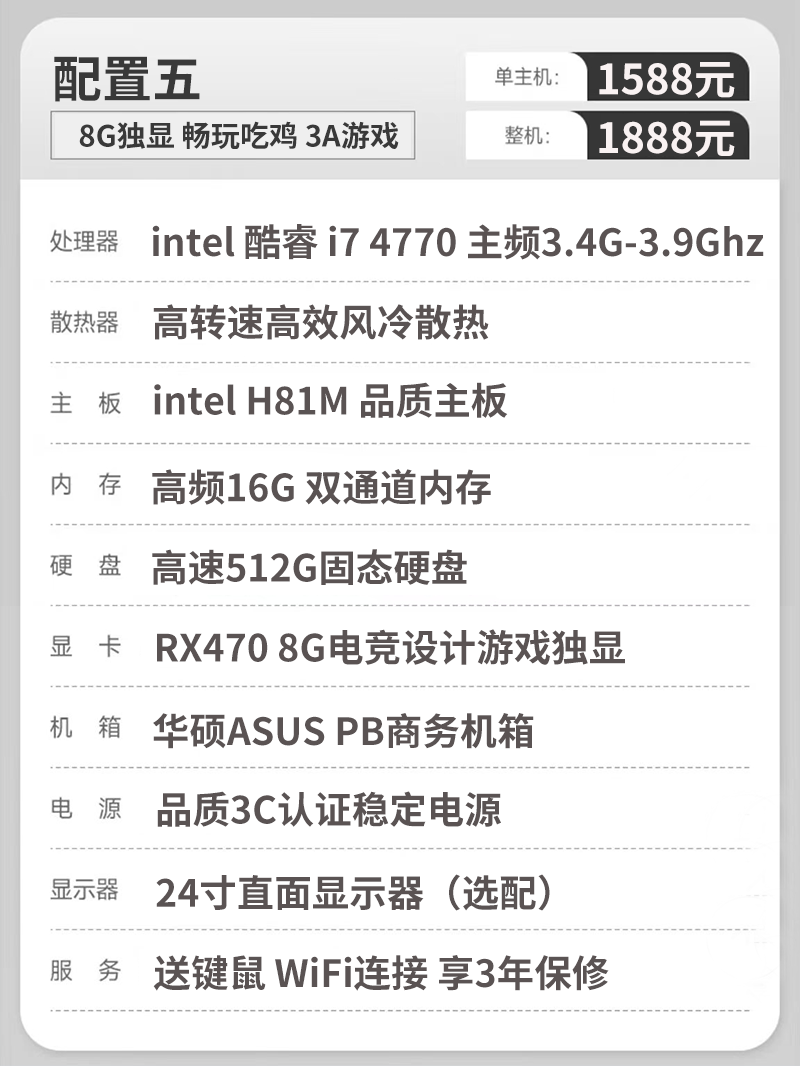Select the 8G独显 畅玩吃鸡 3A游戏 banner
800x1066 pixels.
[x=232, y=135]
